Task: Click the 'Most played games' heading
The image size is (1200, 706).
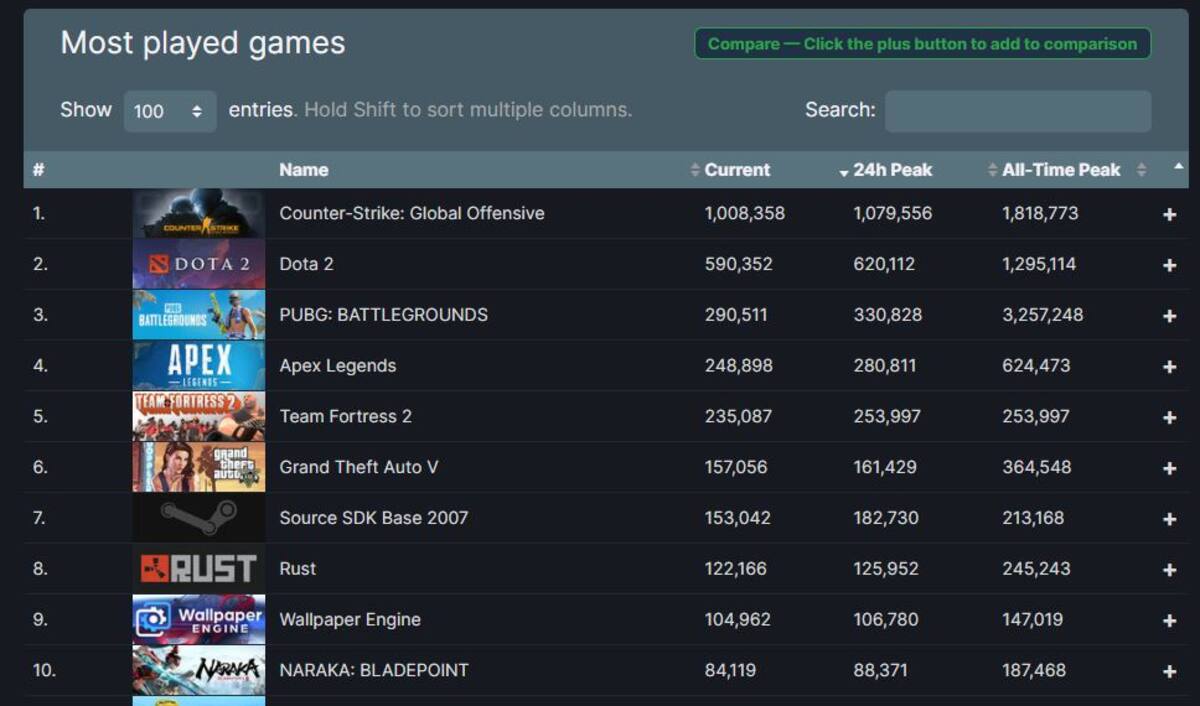Action: pos(203,44)
